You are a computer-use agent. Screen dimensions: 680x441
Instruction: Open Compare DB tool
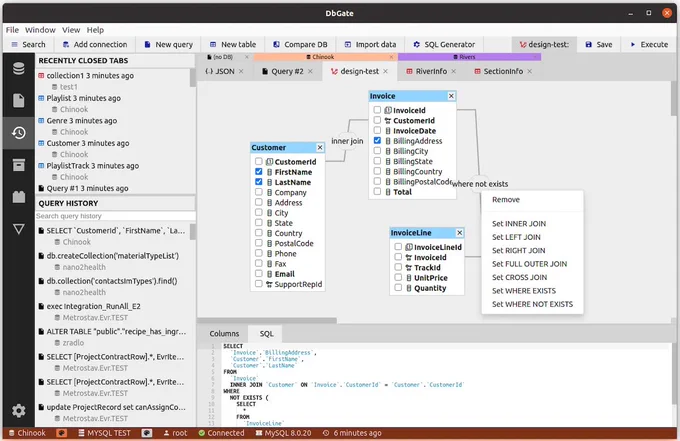tap(300, 44)
